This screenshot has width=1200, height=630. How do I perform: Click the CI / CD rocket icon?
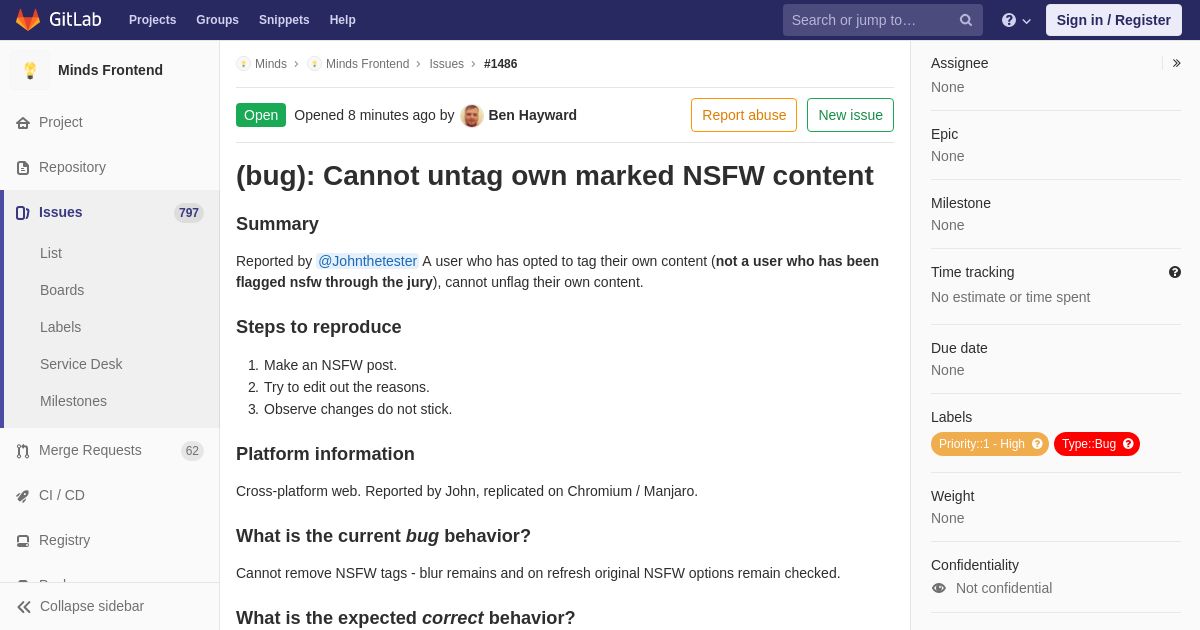(23, 496)
